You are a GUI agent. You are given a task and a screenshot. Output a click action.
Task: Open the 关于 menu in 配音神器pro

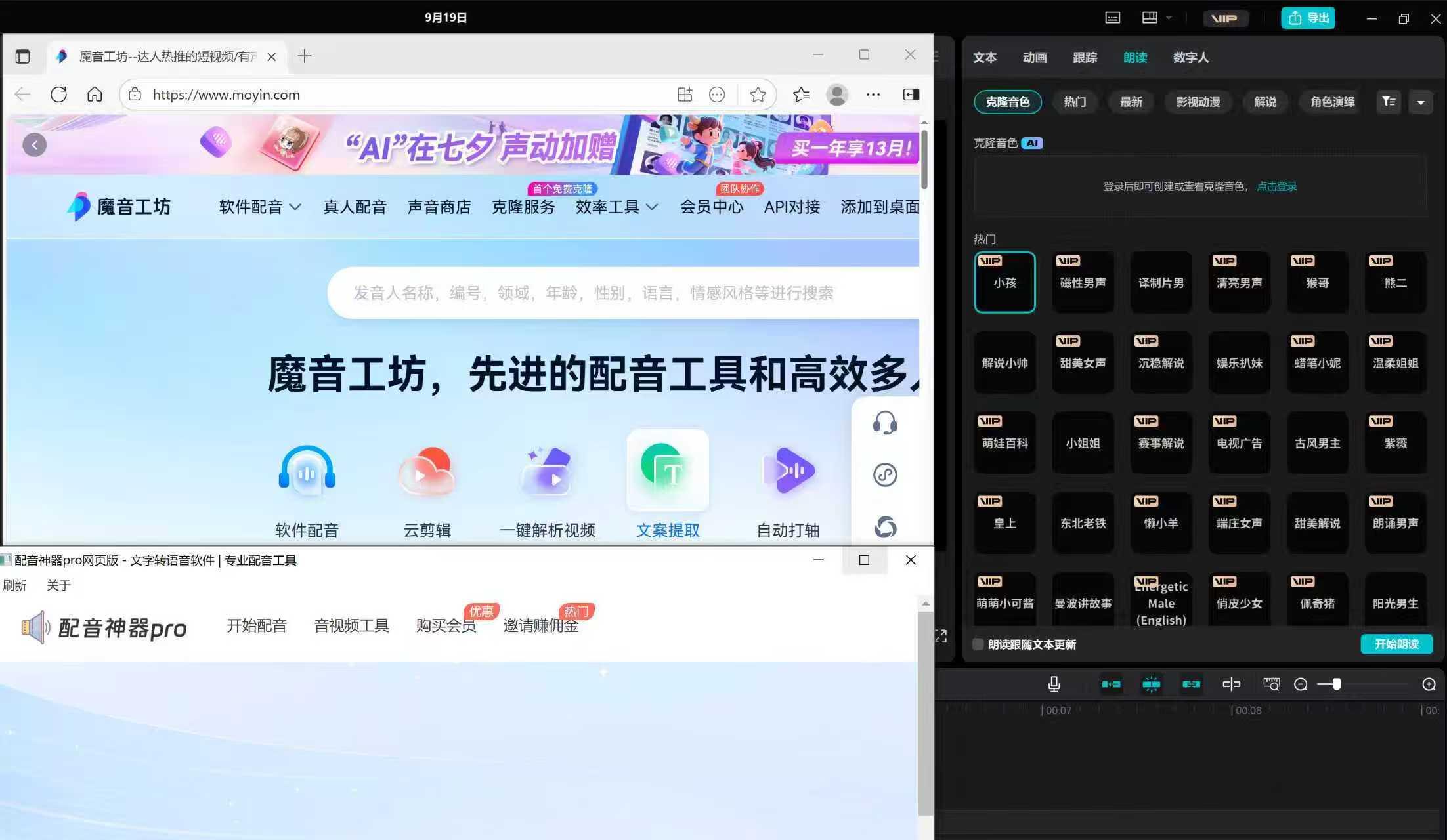[x=58, y=585]
